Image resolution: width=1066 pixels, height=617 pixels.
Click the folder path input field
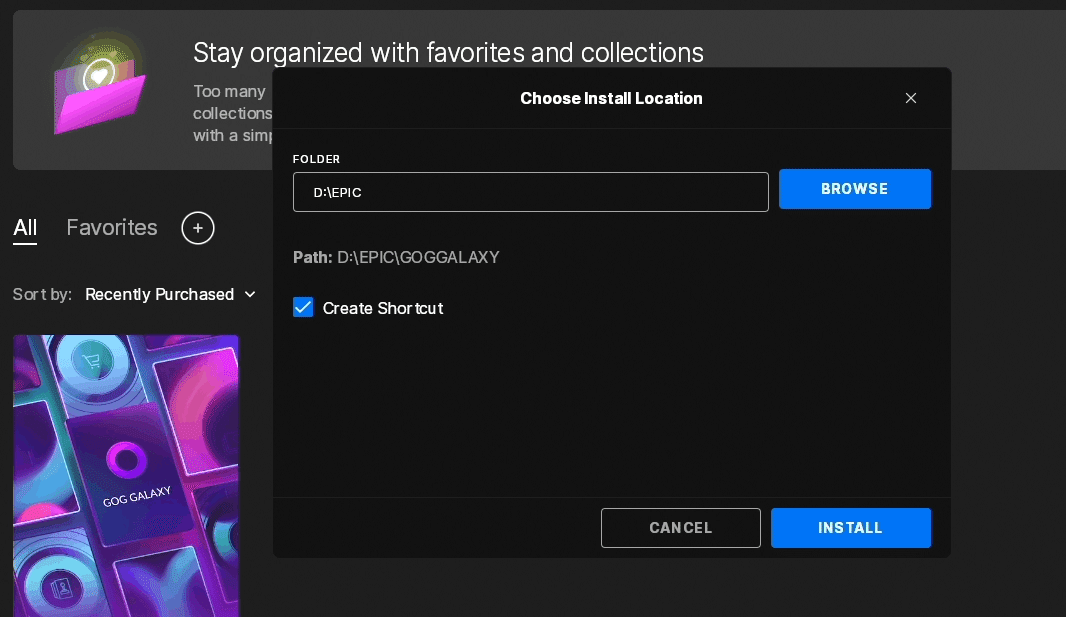click(530, 192)
